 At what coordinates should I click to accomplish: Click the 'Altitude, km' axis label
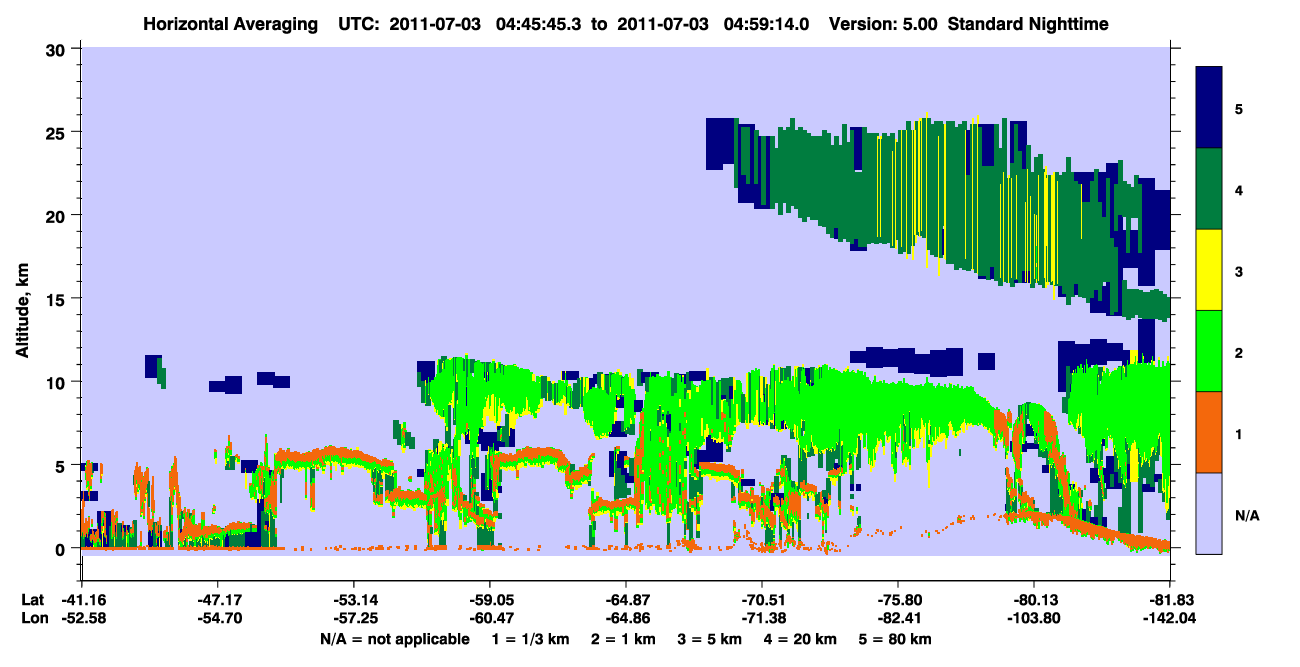[x=23, y=313]
